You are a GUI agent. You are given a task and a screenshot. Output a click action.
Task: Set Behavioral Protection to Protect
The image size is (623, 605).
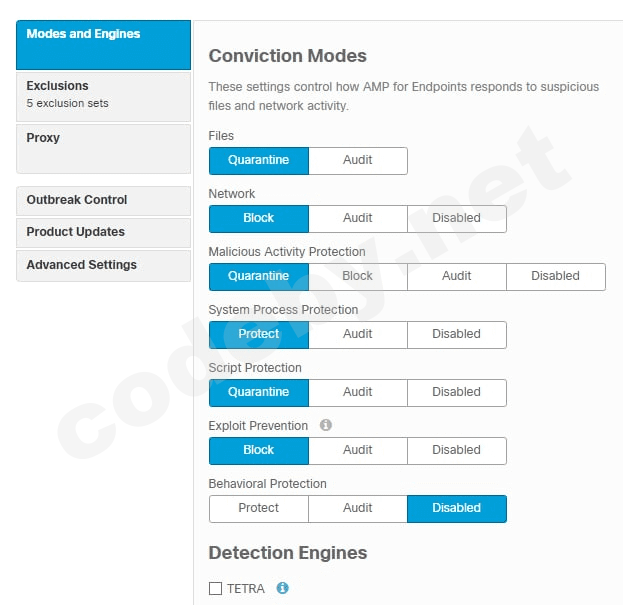pos(258,508)
